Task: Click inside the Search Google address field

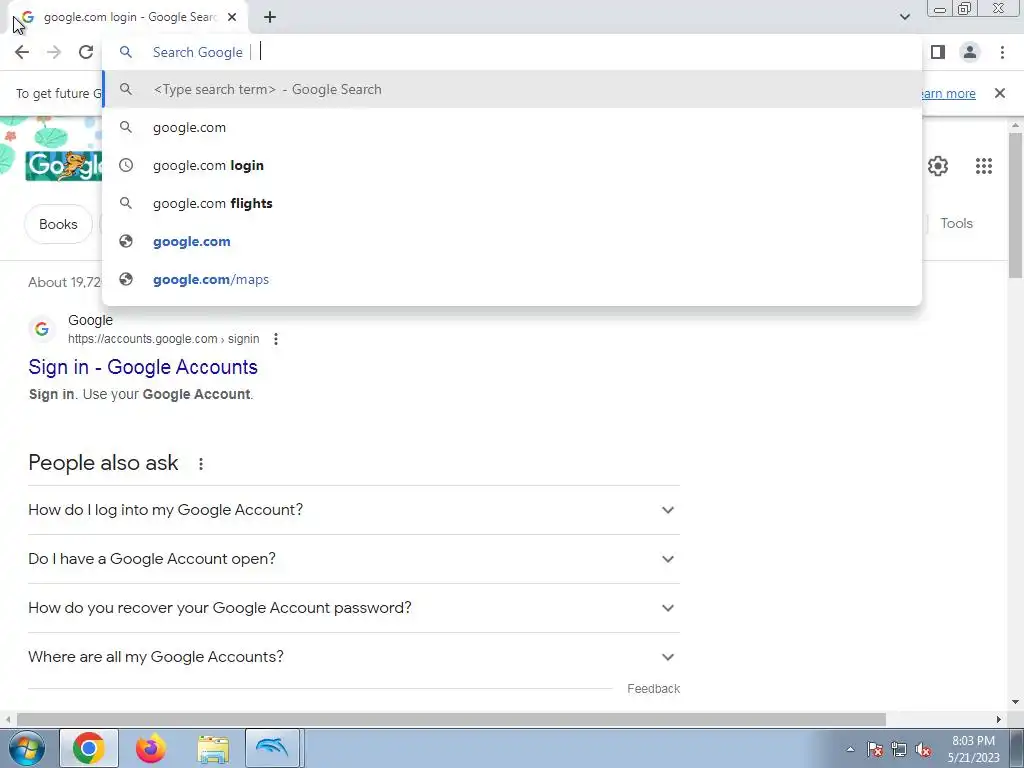Action: click(512, 52)
